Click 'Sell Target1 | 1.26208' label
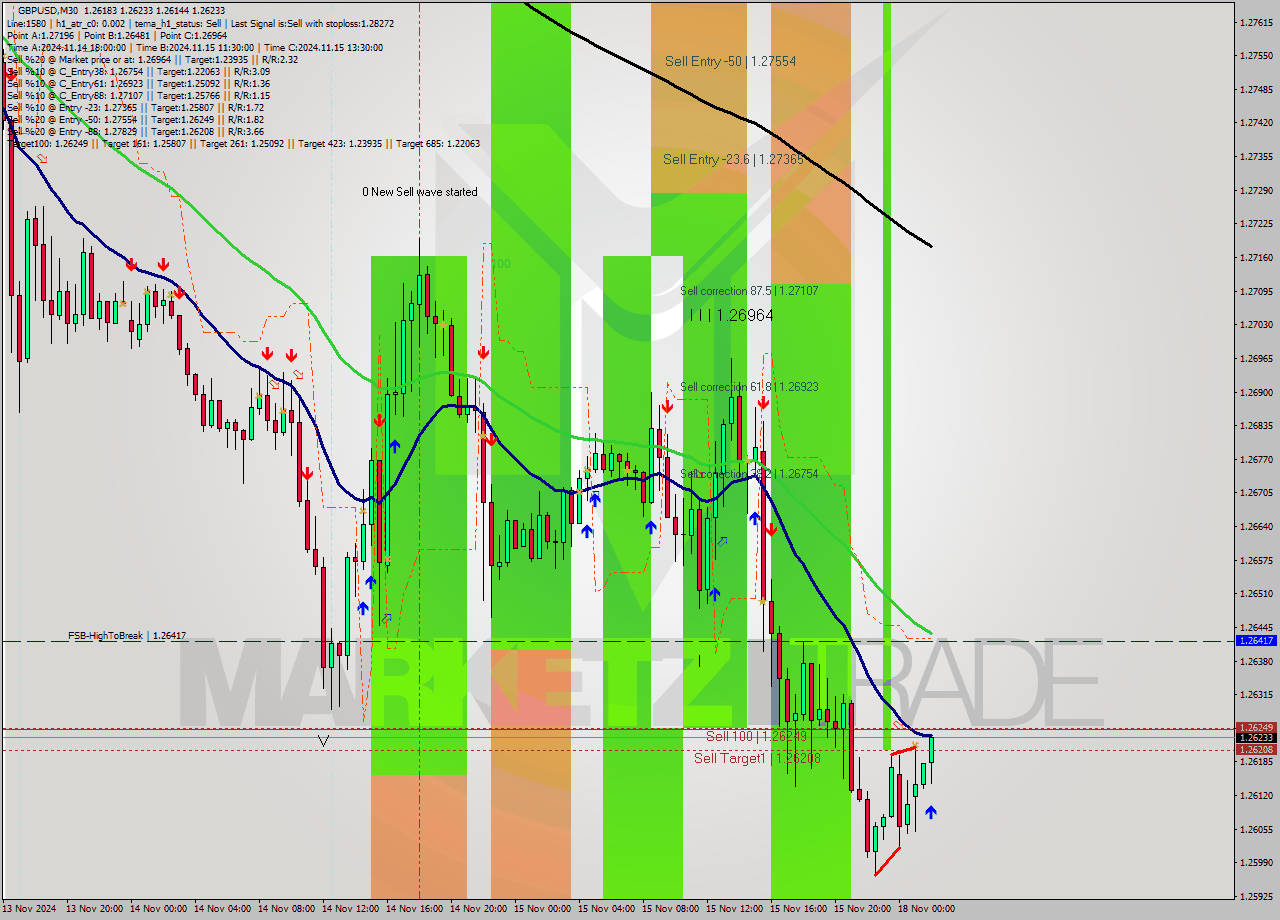1280x920 pixels. click(757, 758)
